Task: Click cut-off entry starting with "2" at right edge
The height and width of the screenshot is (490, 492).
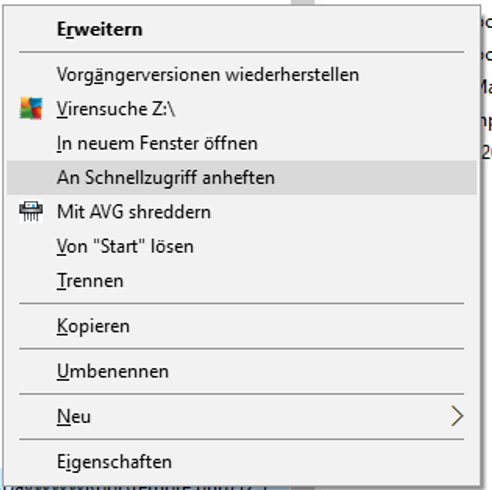Action: coord(487,153)
